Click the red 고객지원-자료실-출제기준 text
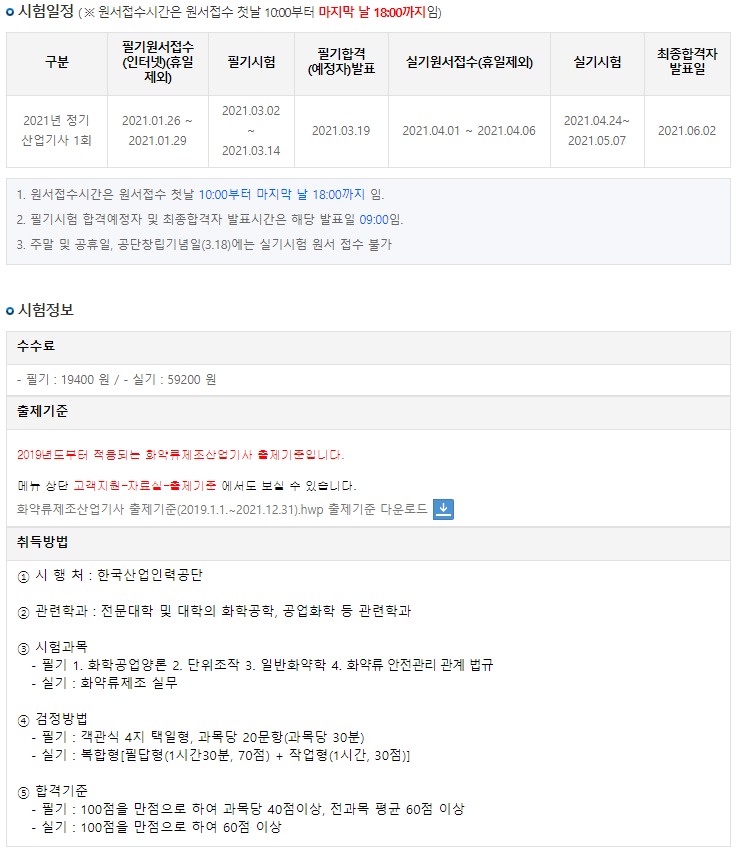The image size is (736, 859). tap(144, 486)
